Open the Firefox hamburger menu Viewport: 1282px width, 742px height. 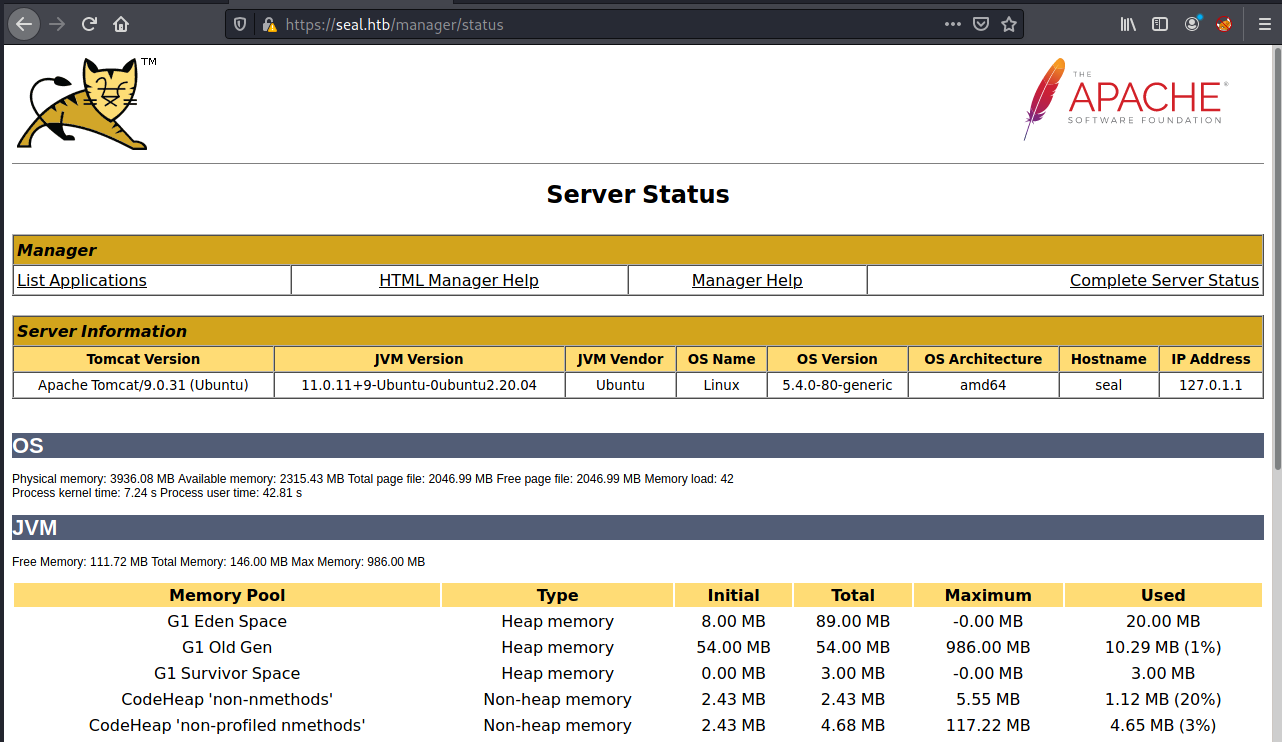(1264, 24)
